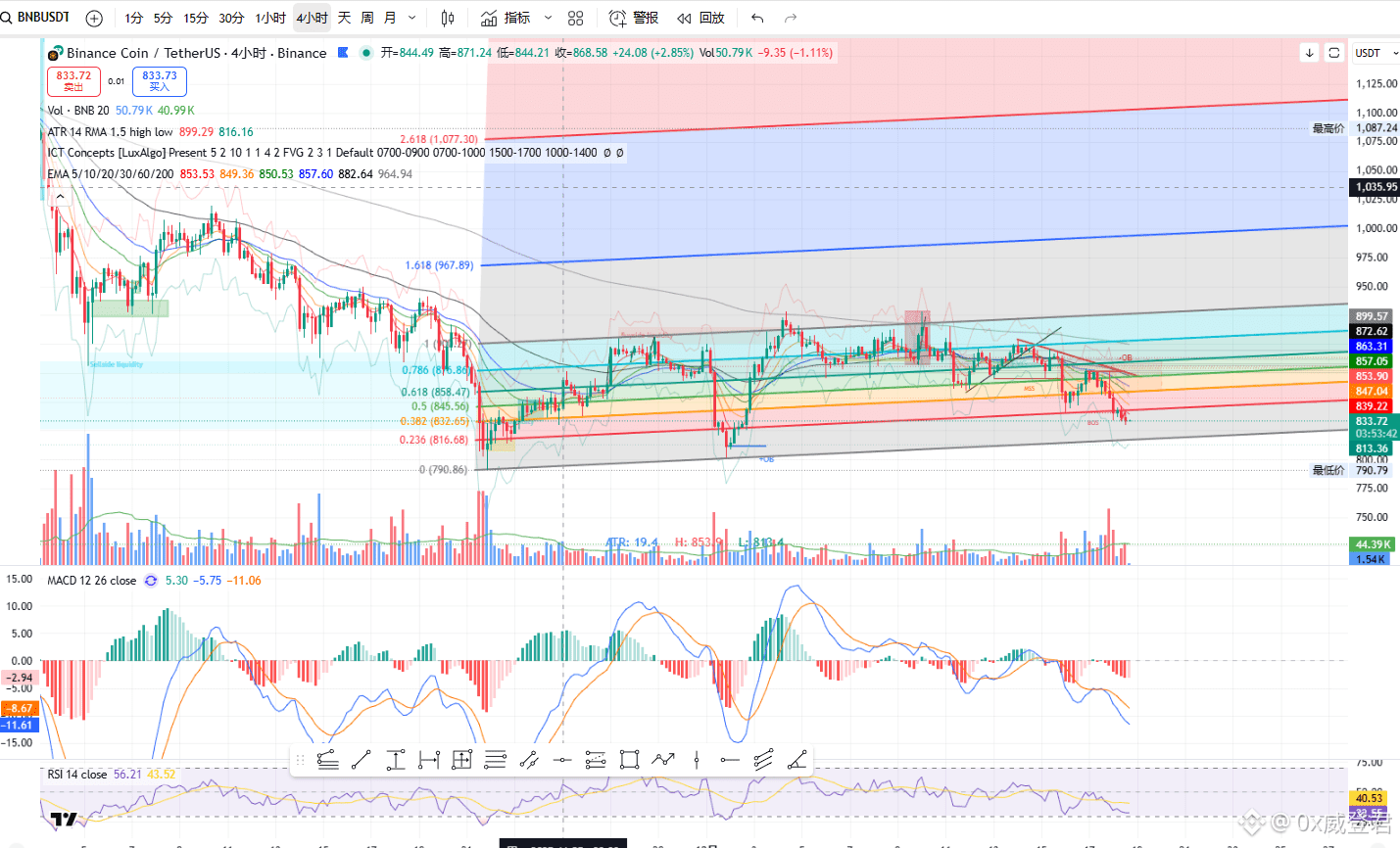This screenshot has height=848, width=1400.
Task: Select the horizontal line tool
Action: (x=562, y=759)
